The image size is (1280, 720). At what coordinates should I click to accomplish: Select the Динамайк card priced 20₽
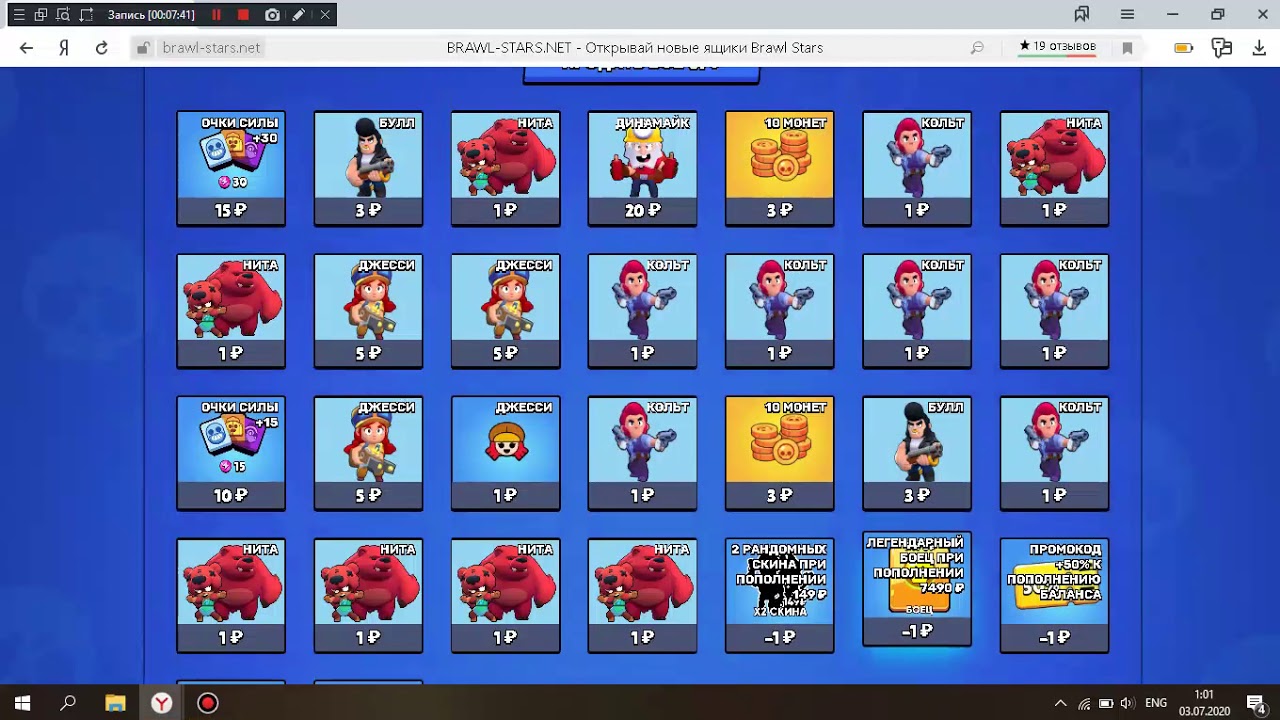tap(642, 169)
